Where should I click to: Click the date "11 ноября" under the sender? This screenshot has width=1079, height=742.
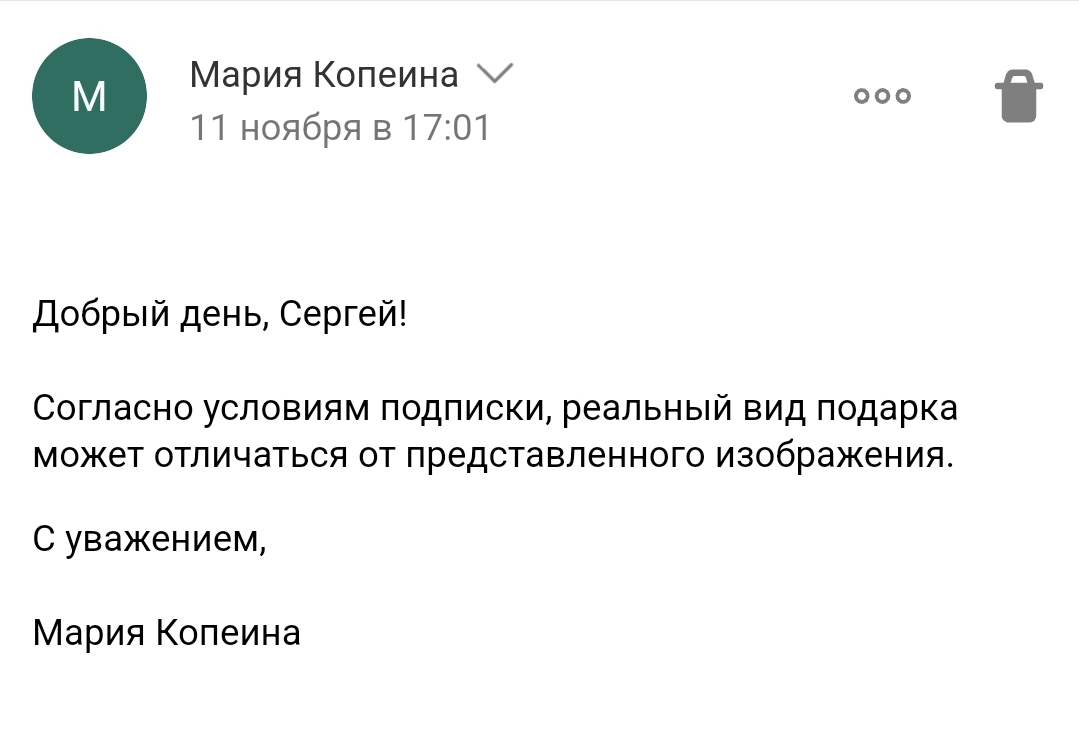[277, 128]
